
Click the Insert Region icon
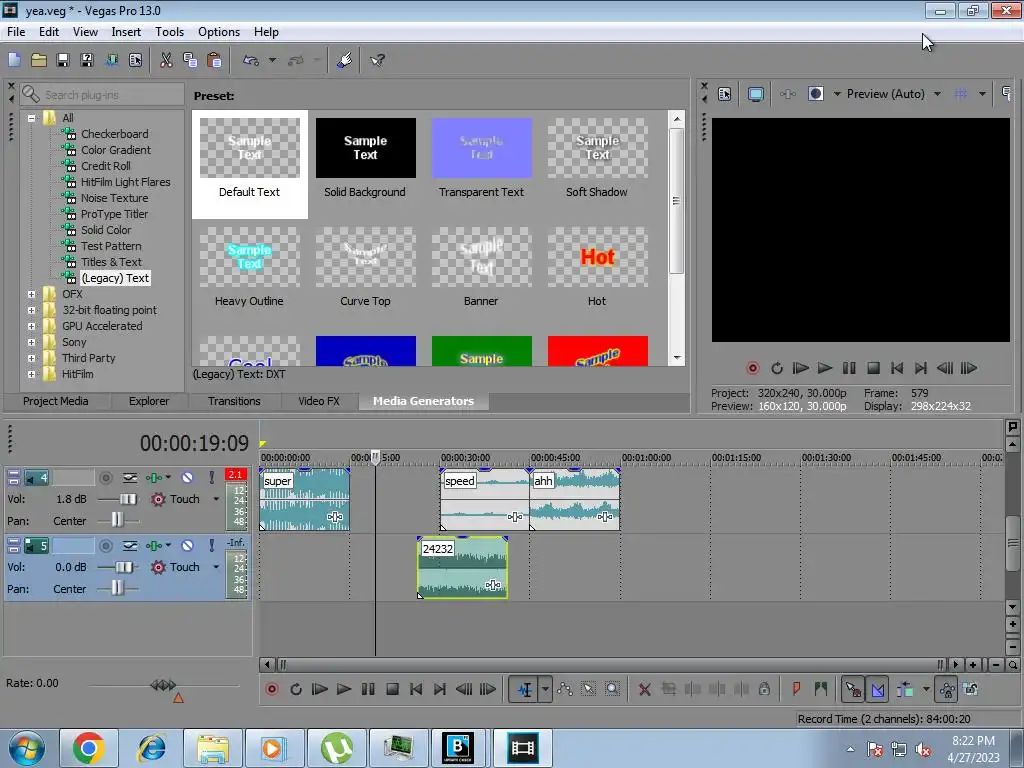coord(820,689)
